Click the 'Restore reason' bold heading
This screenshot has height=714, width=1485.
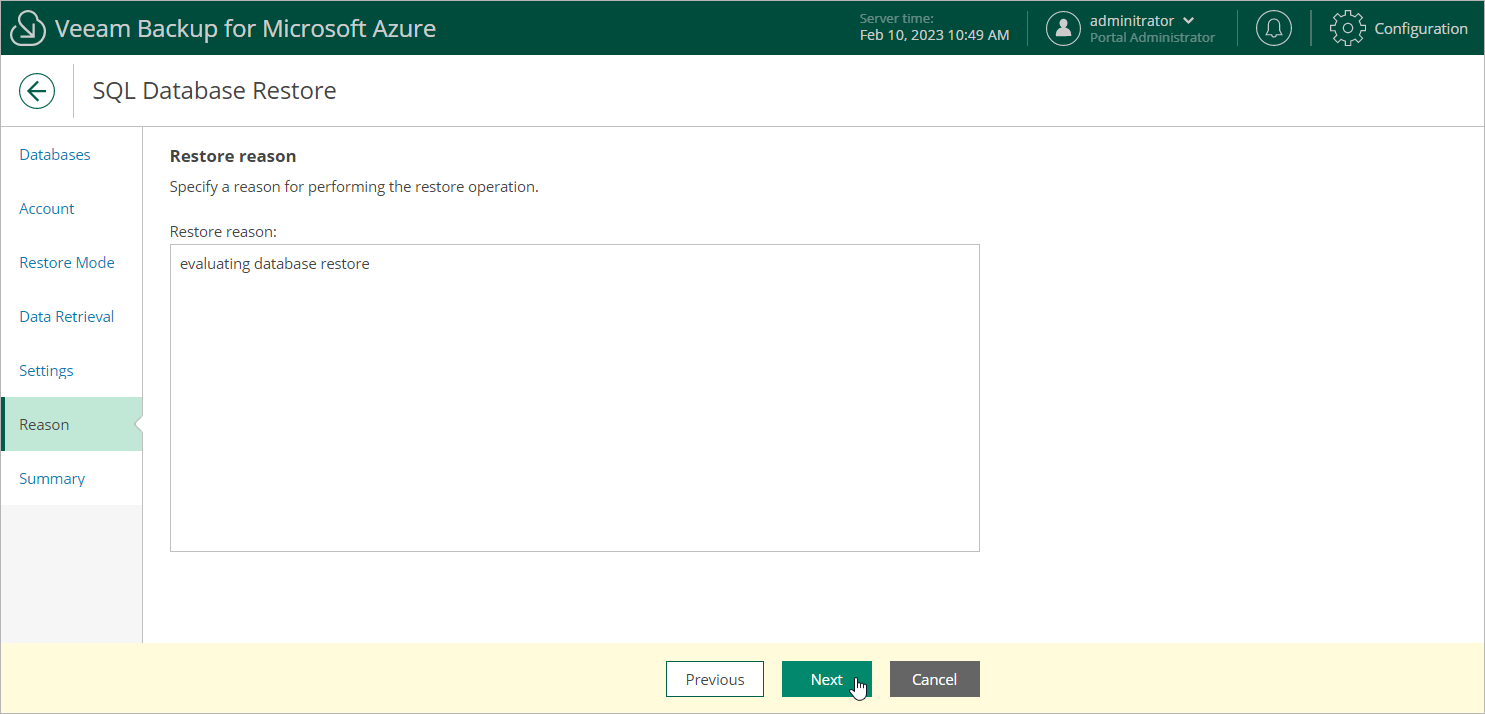pyautogui.click(x=233, y=156)
